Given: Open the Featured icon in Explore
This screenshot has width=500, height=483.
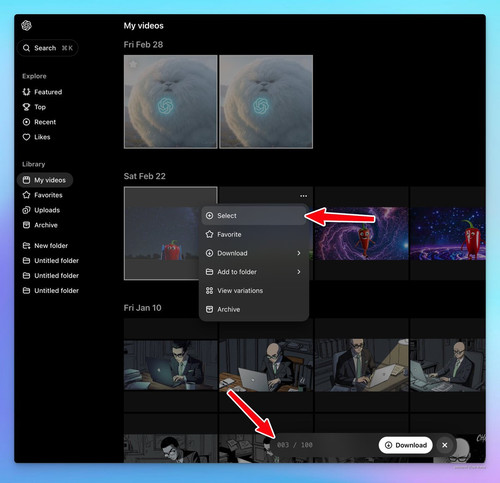Looking at the screenshot, I should 26,92.
